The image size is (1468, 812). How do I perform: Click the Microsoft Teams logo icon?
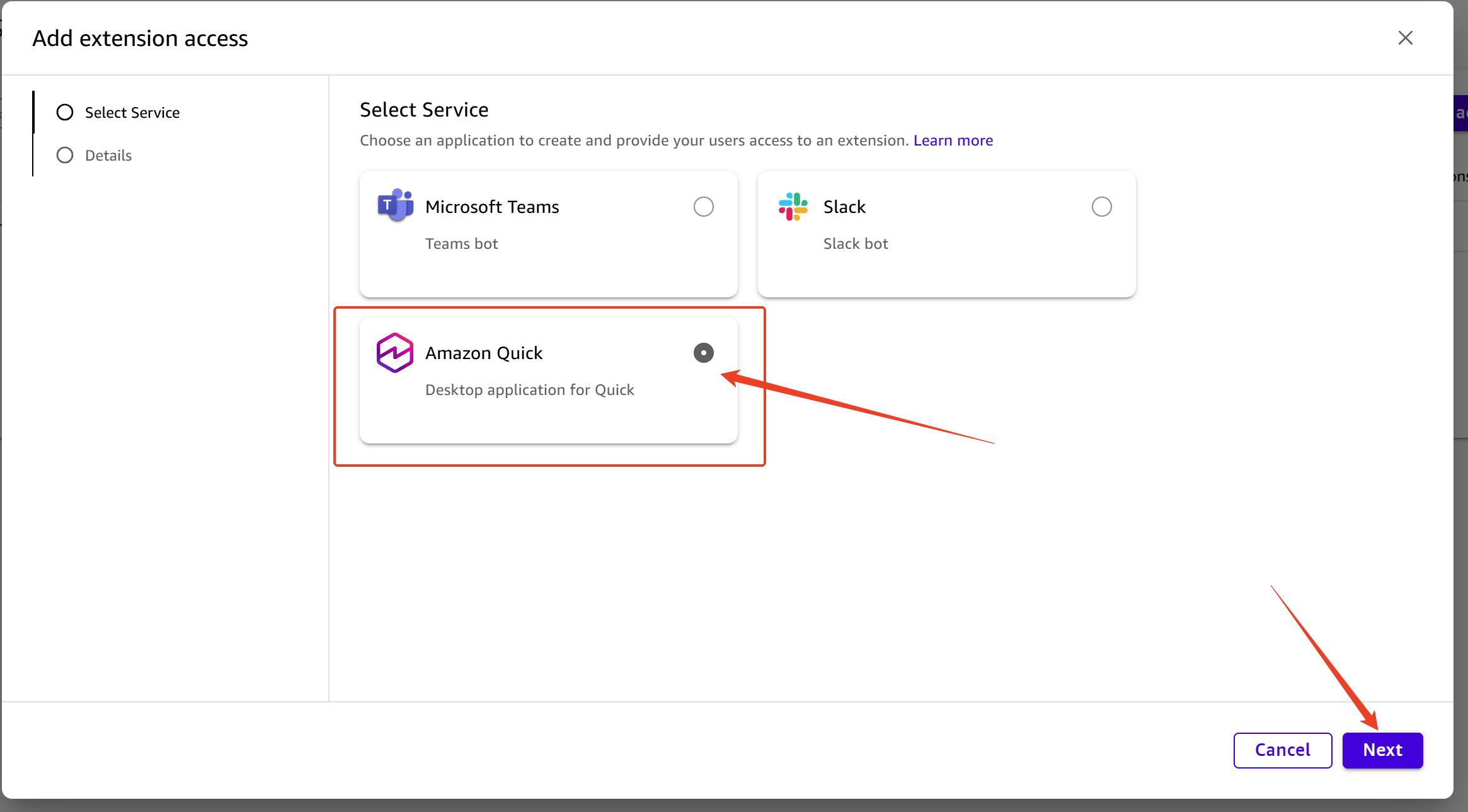395,205
